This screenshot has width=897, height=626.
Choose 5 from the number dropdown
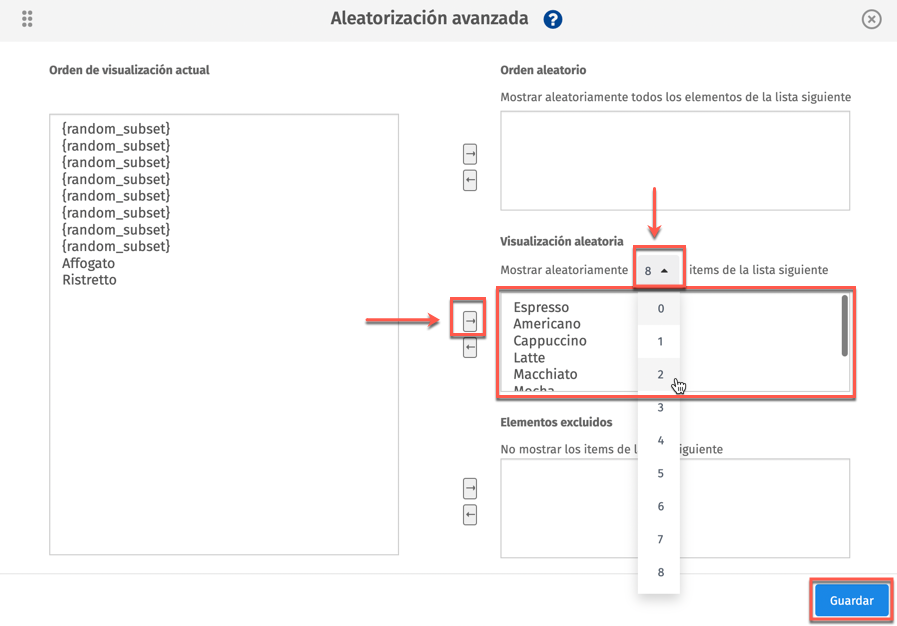point(660,473)
